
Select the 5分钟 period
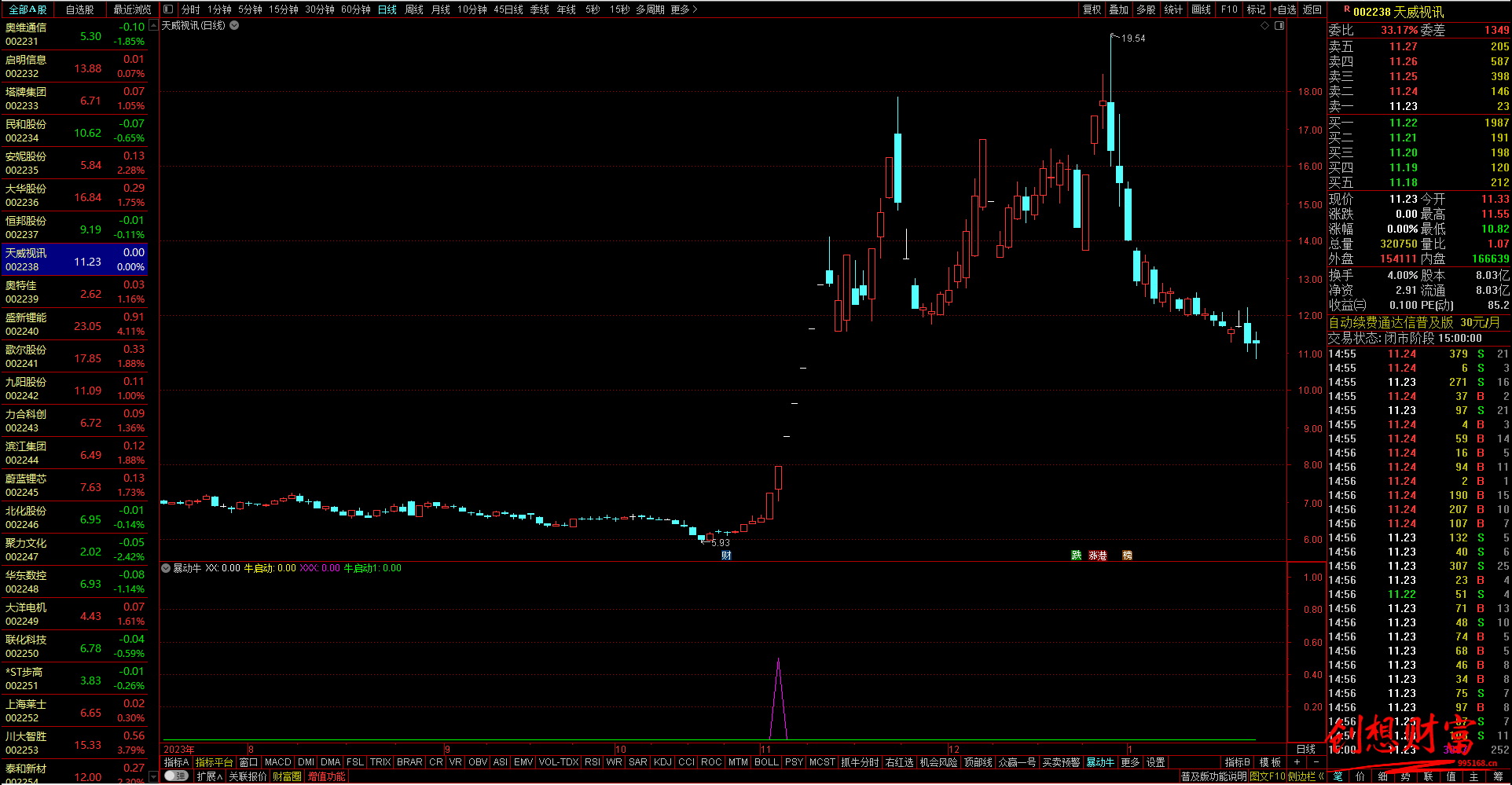pos(250,9)
